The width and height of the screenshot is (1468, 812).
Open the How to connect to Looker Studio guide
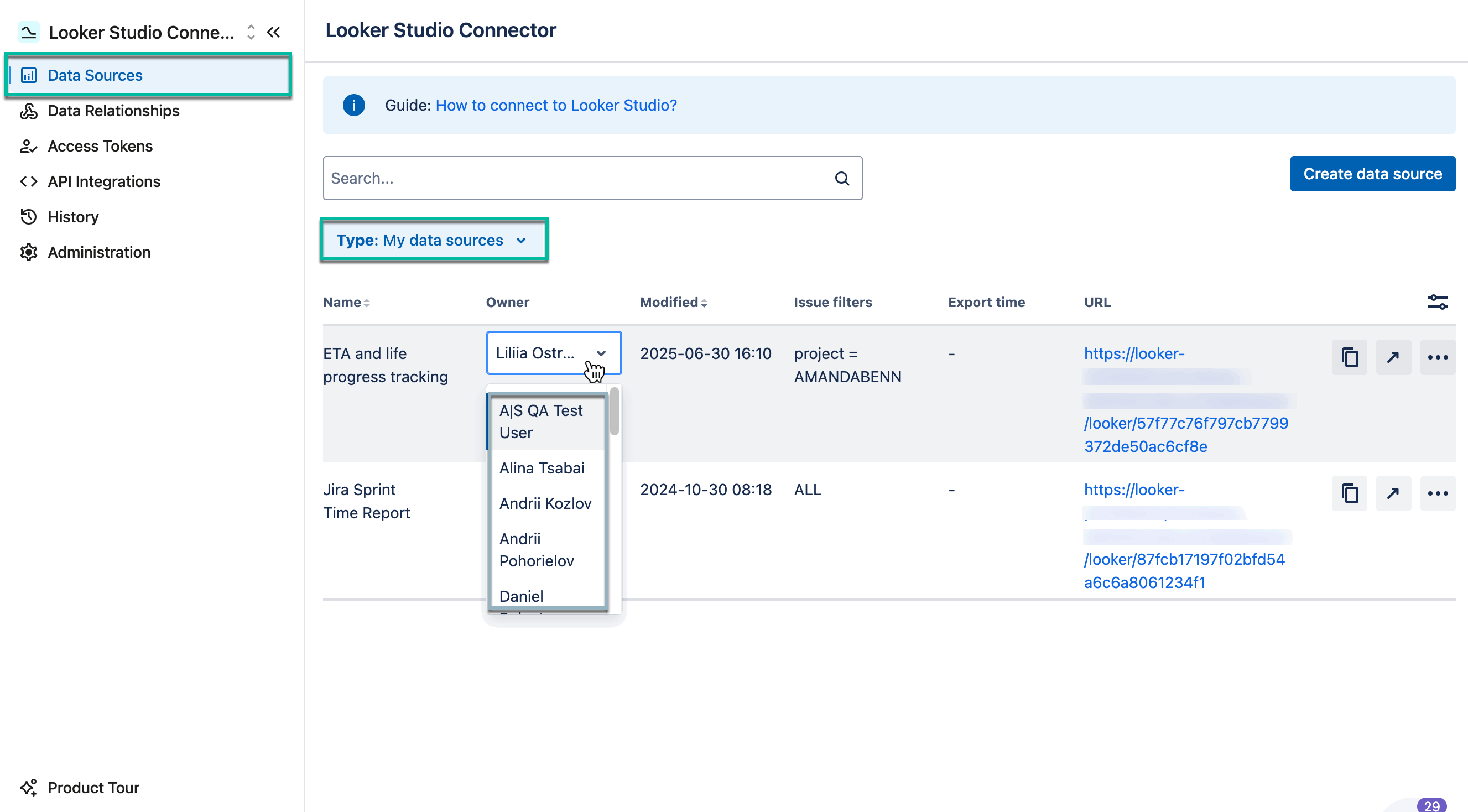(556, 105)
